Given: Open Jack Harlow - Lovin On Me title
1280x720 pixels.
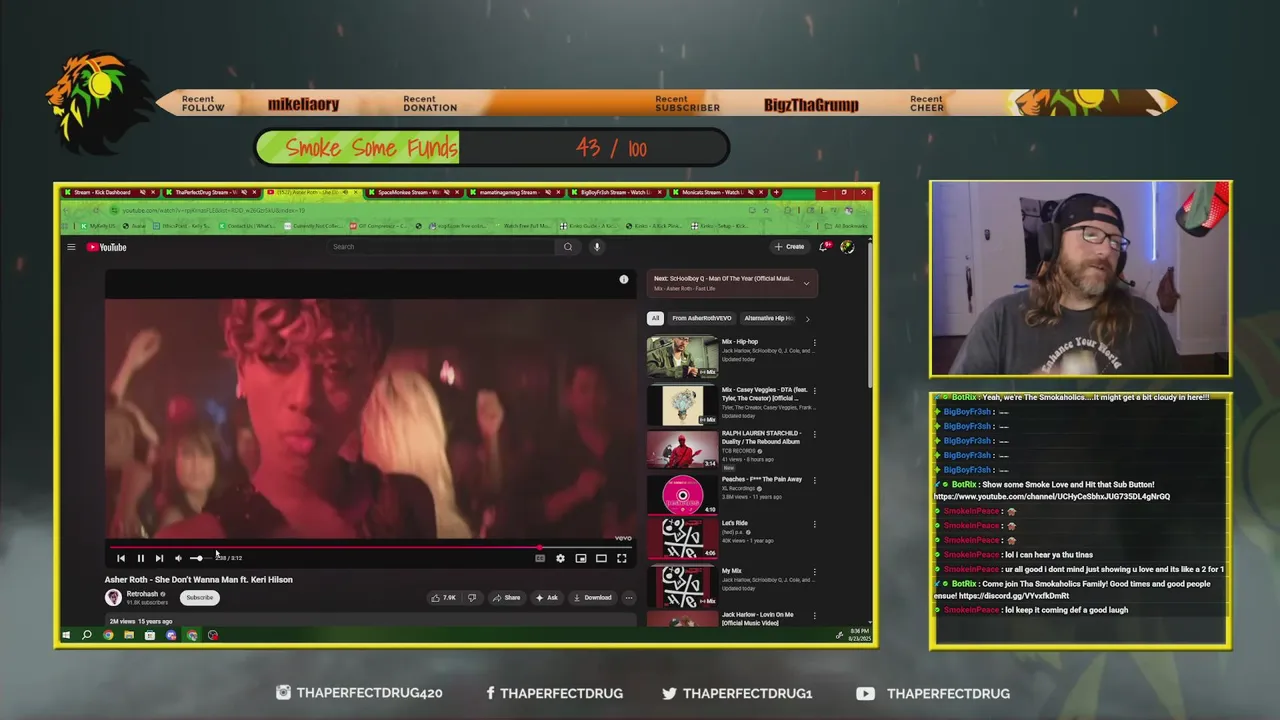Looking at the screenshot, I should point(757,618).
